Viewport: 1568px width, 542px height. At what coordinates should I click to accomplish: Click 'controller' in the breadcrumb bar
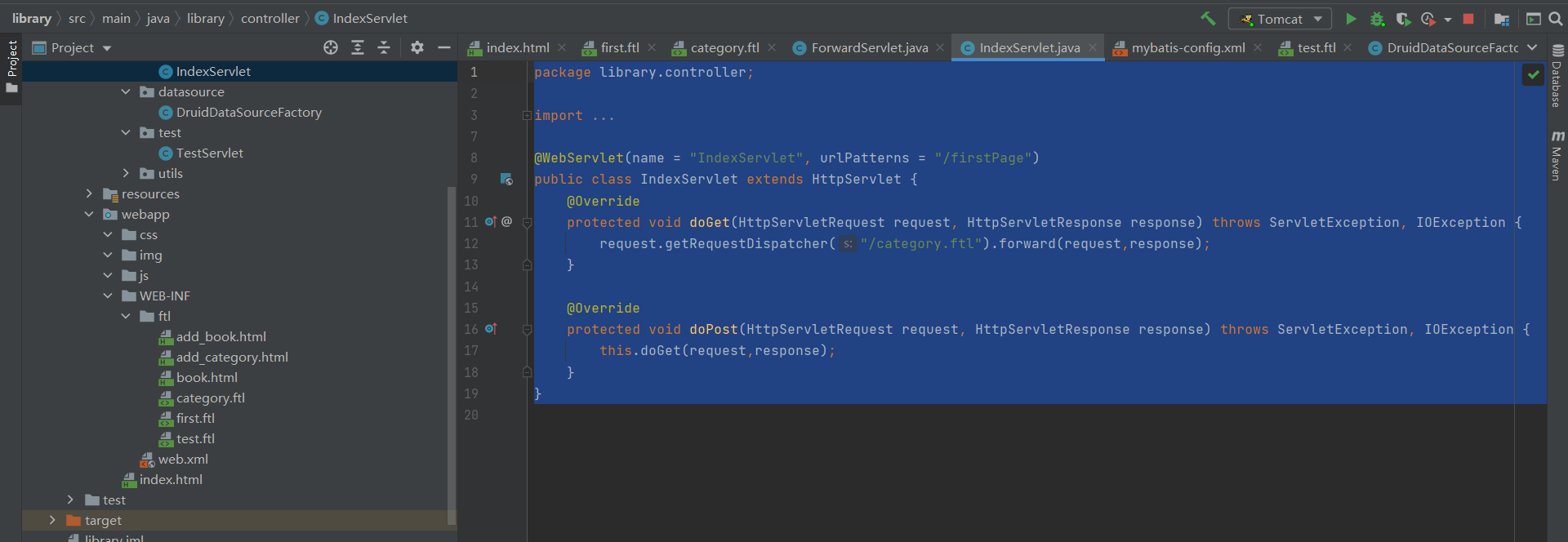[x=269, y=18]
